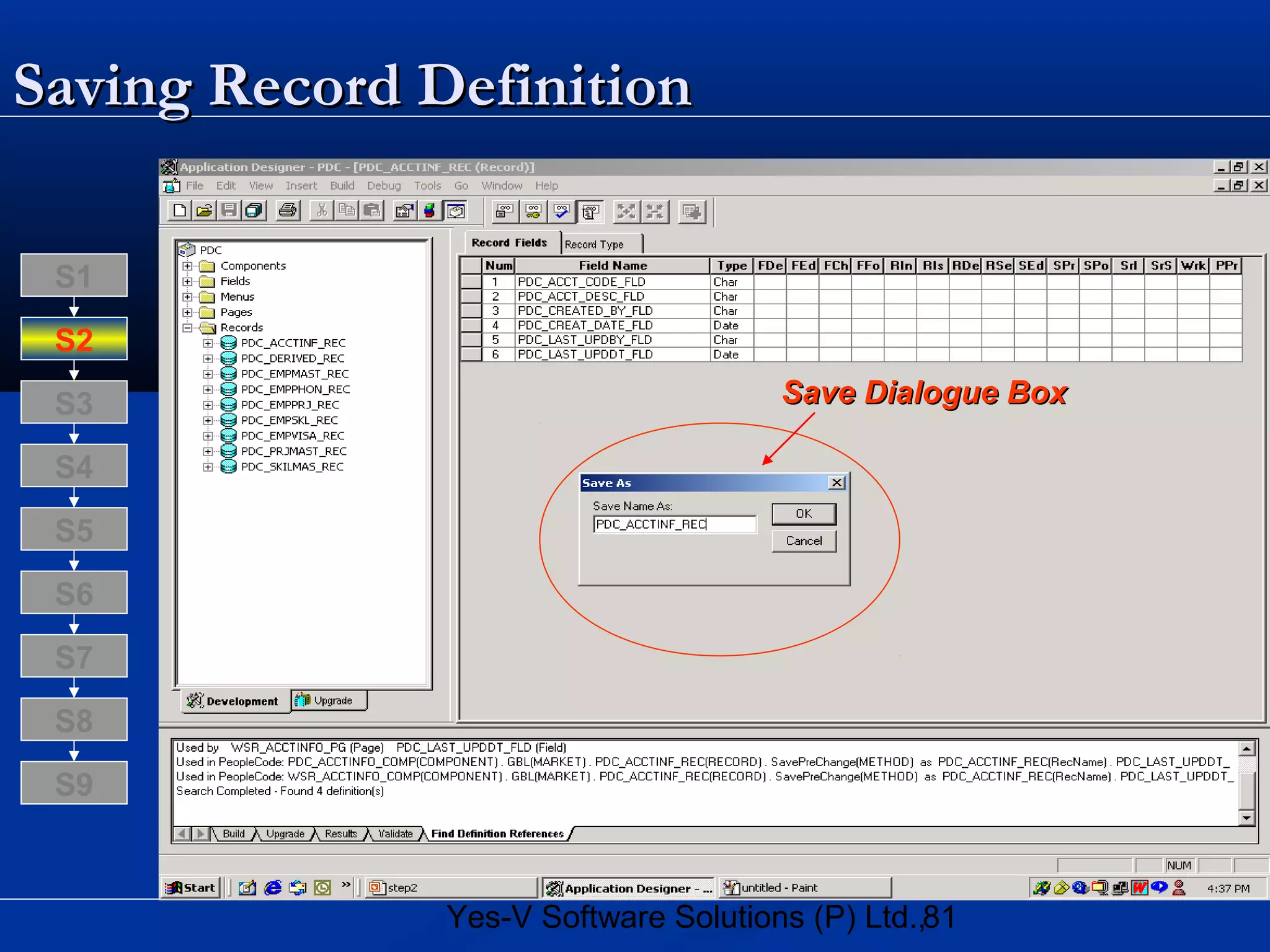Expand the Menus folder node
1270x952 pixels.
click(187, 297)
